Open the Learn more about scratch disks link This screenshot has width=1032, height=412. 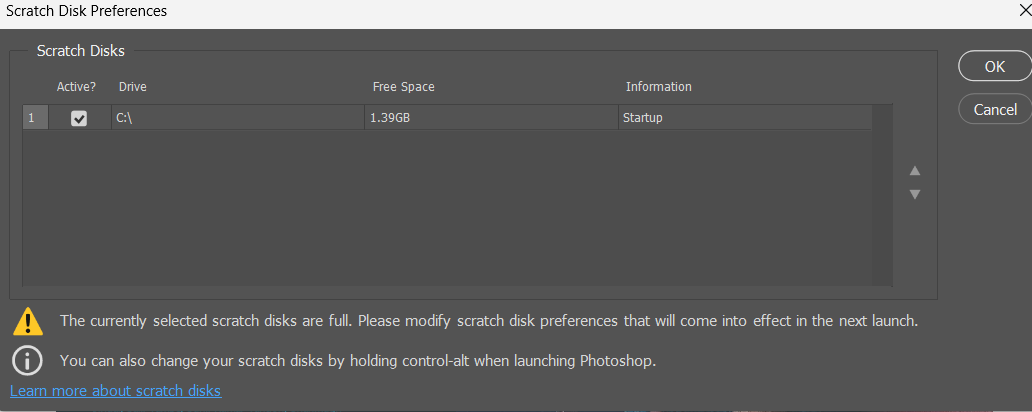(x=115, y=390)
